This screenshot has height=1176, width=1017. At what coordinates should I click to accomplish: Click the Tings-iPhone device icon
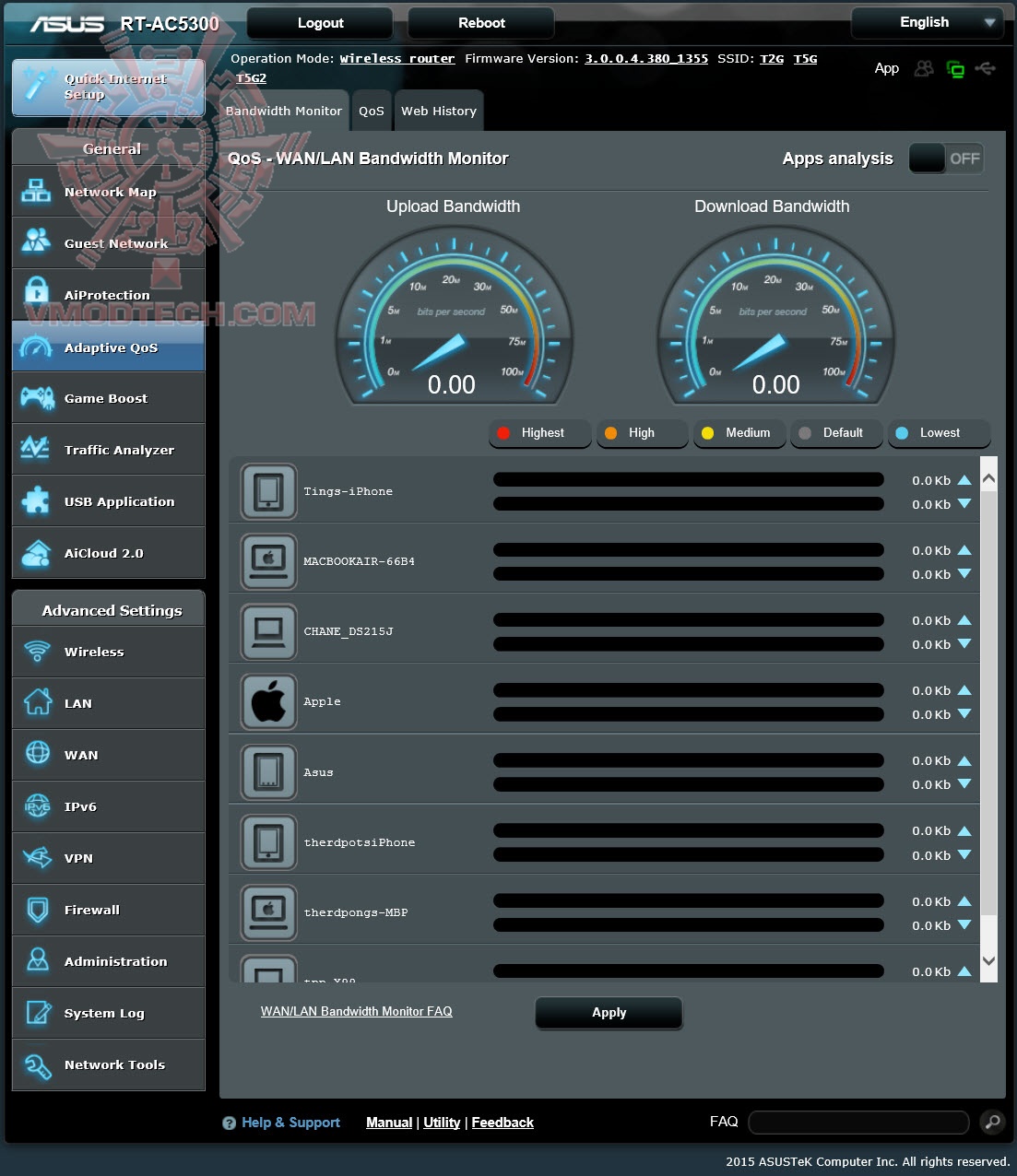[268, 491]
